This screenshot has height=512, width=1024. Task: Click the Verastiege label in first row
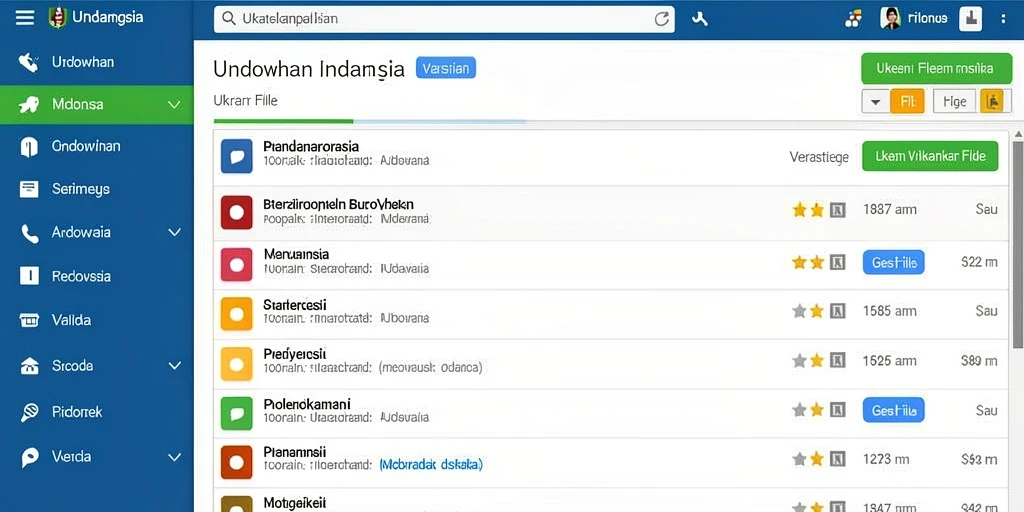819,157
